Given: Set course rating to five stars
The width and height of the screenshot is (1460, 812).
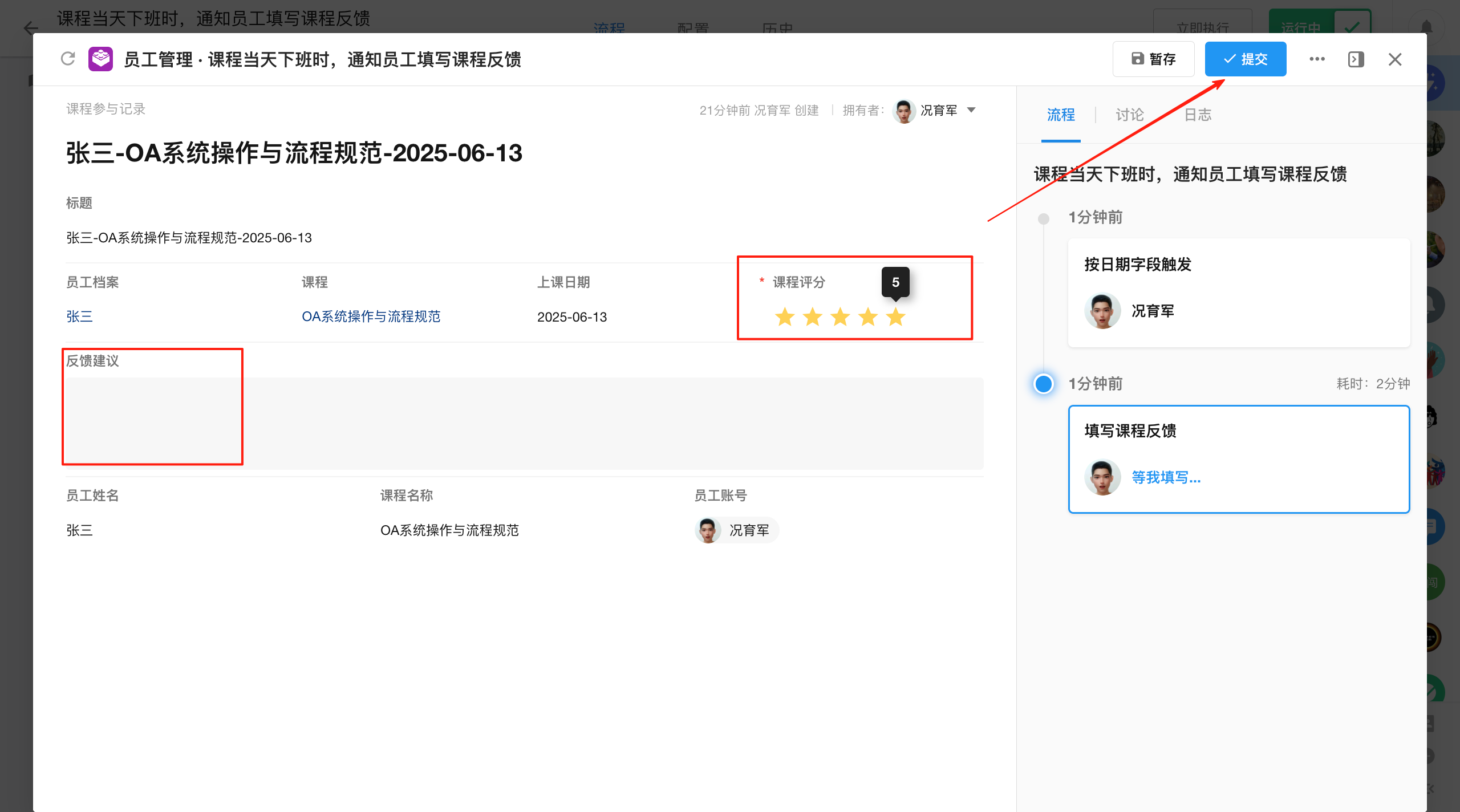Looking at the screenshot, I should click(895, 316).
